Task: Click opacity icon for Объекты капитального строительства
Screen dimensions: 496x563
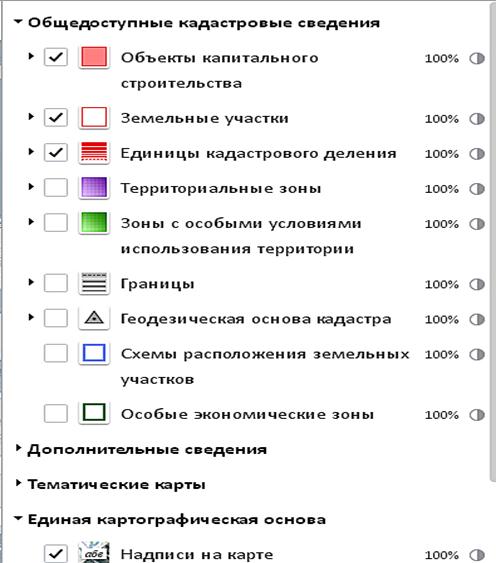Action: pyautogui.click(x=477, y=58)
